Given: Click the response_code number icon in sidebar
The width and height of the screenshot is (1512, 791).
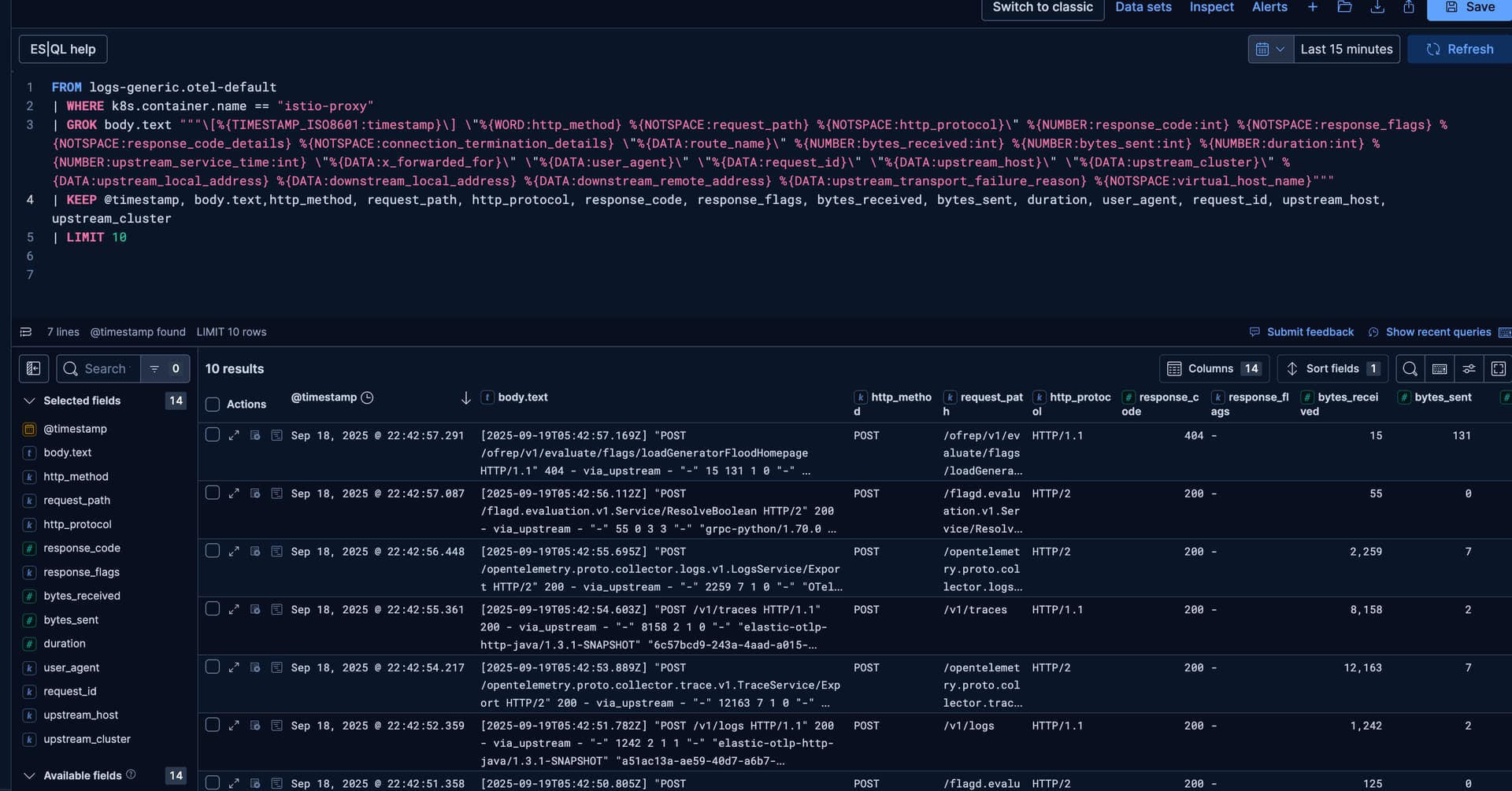Looking at the screenshot, I should (29, 549).
